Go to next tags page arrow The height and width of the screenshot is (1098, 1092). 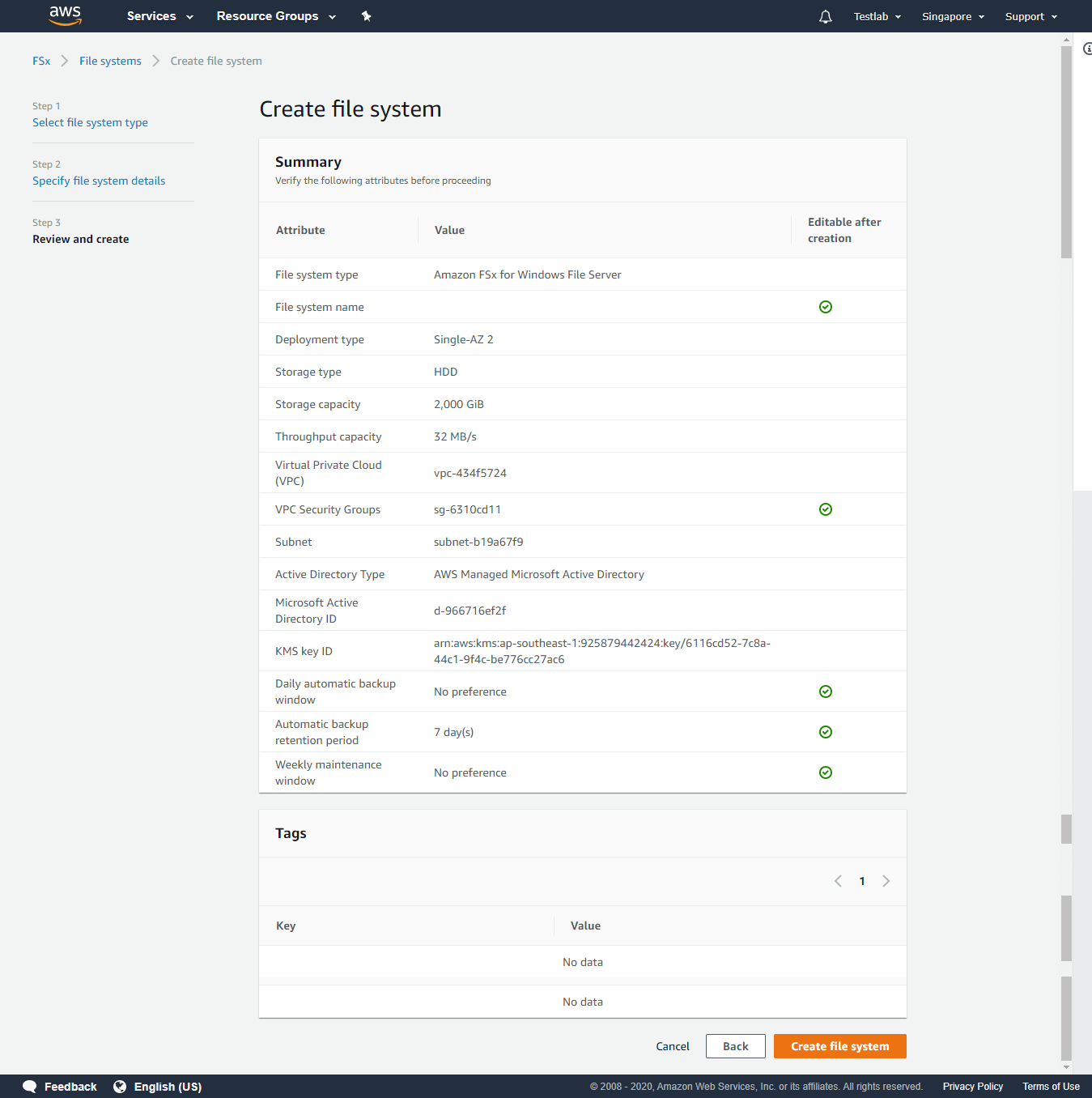point(886,881)
